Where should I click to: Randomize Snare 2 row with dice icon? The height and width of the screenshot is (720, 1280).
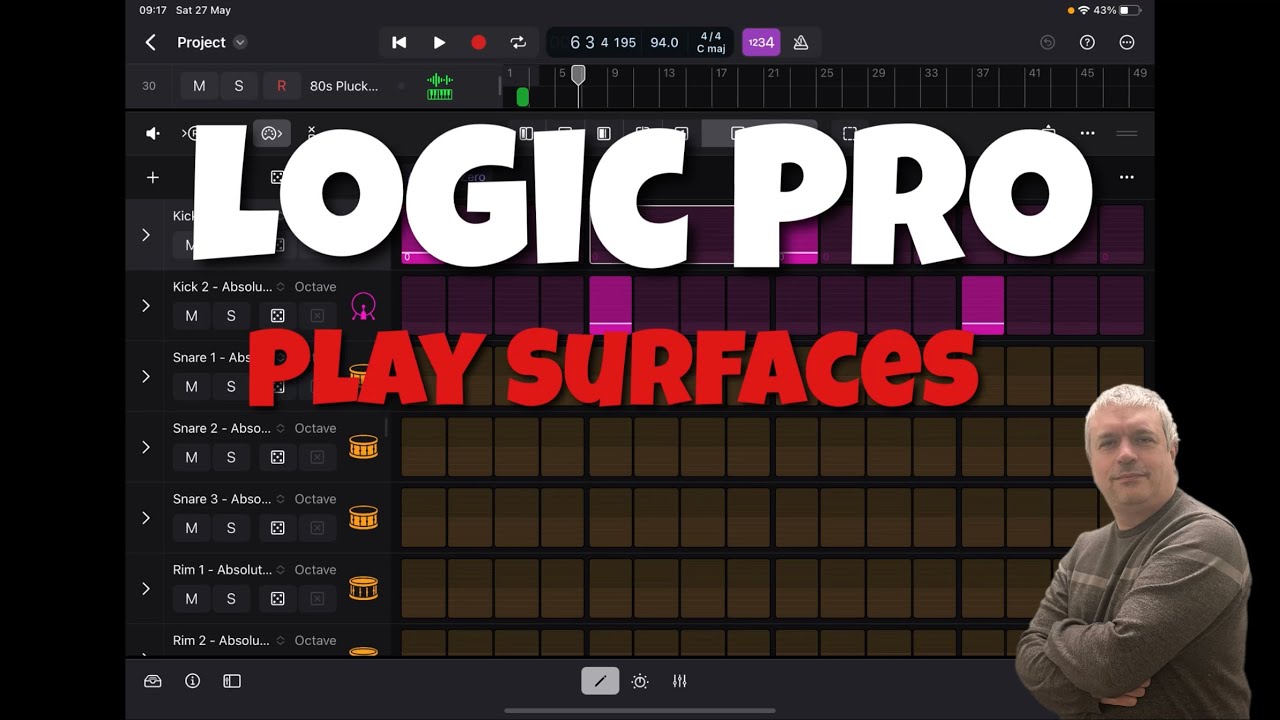coord(277,457)
